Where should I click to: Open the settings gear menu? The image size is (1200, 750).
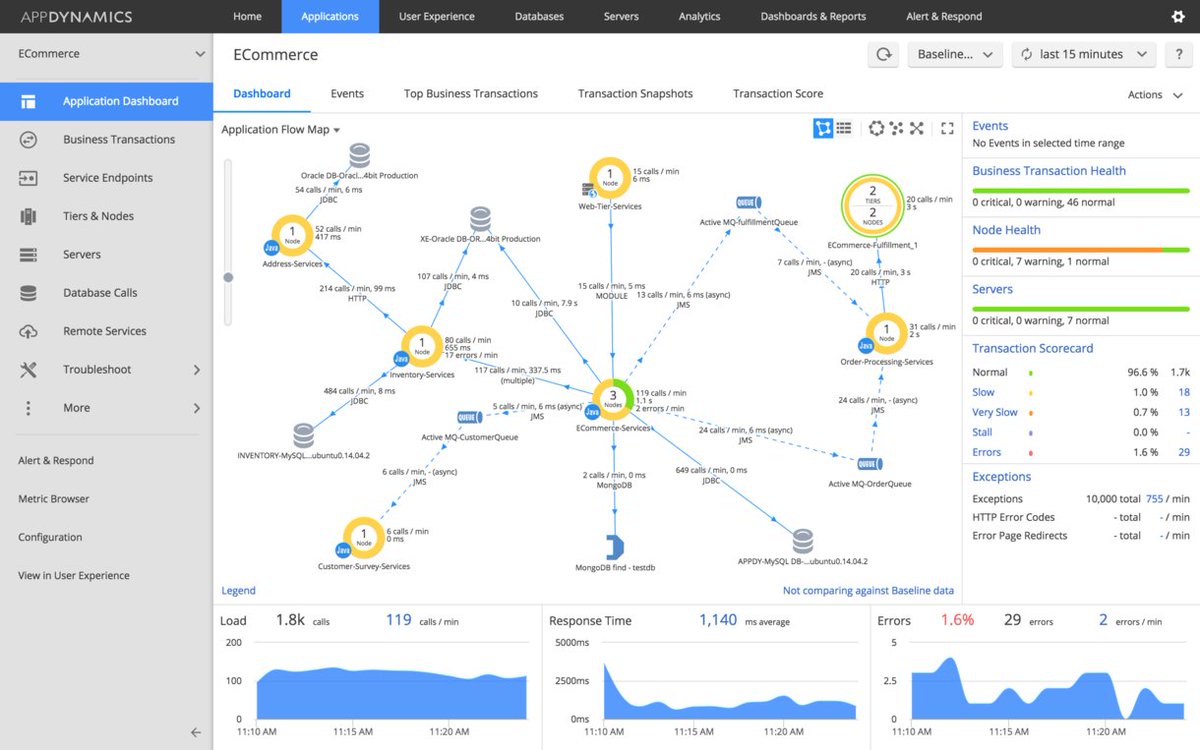coord(1178,16)
